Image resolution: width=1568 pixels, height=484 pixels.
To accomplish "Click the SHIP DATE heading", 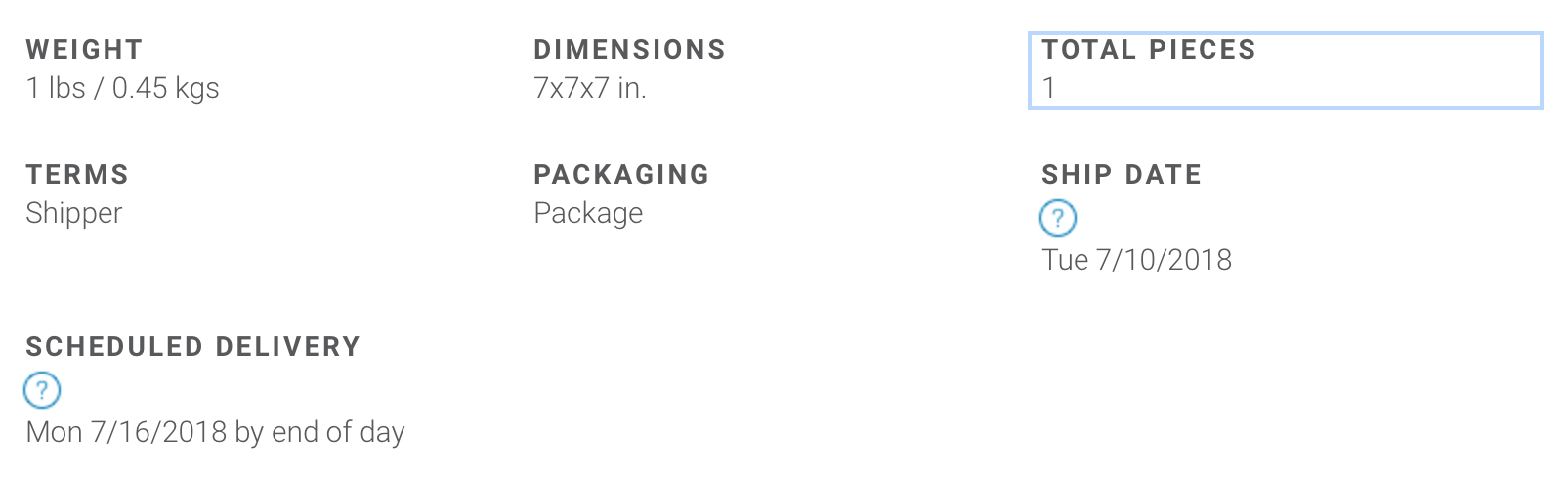I will coord(1122,175).
